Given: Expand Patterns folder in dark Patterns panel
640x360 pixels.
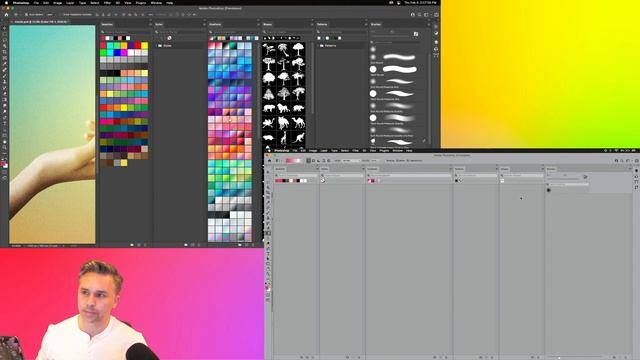Looking at the screenshot, I should coord(319,46).
